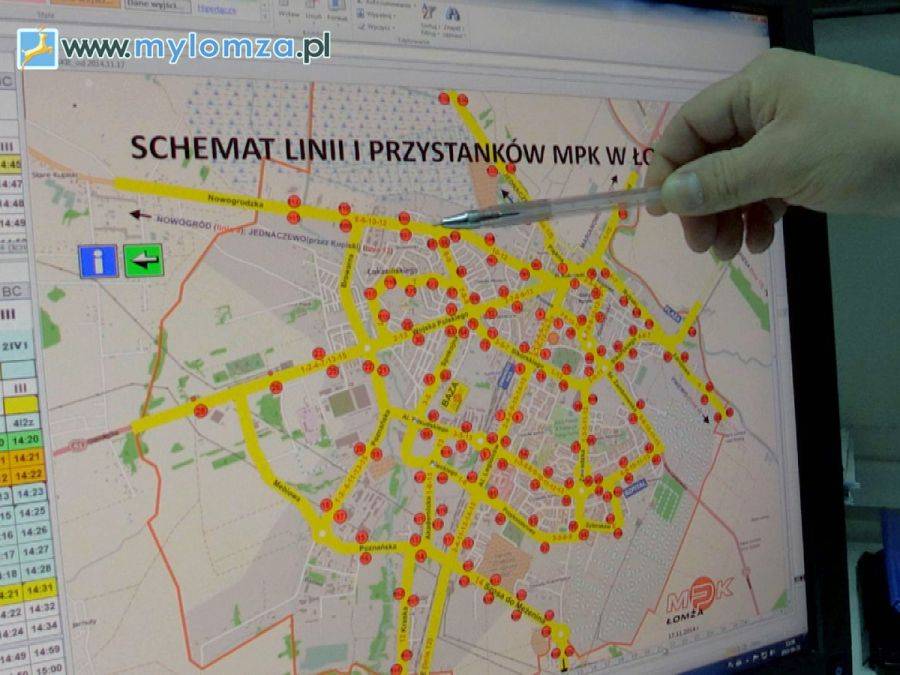Click the BAZA label on map

[451, 395]
